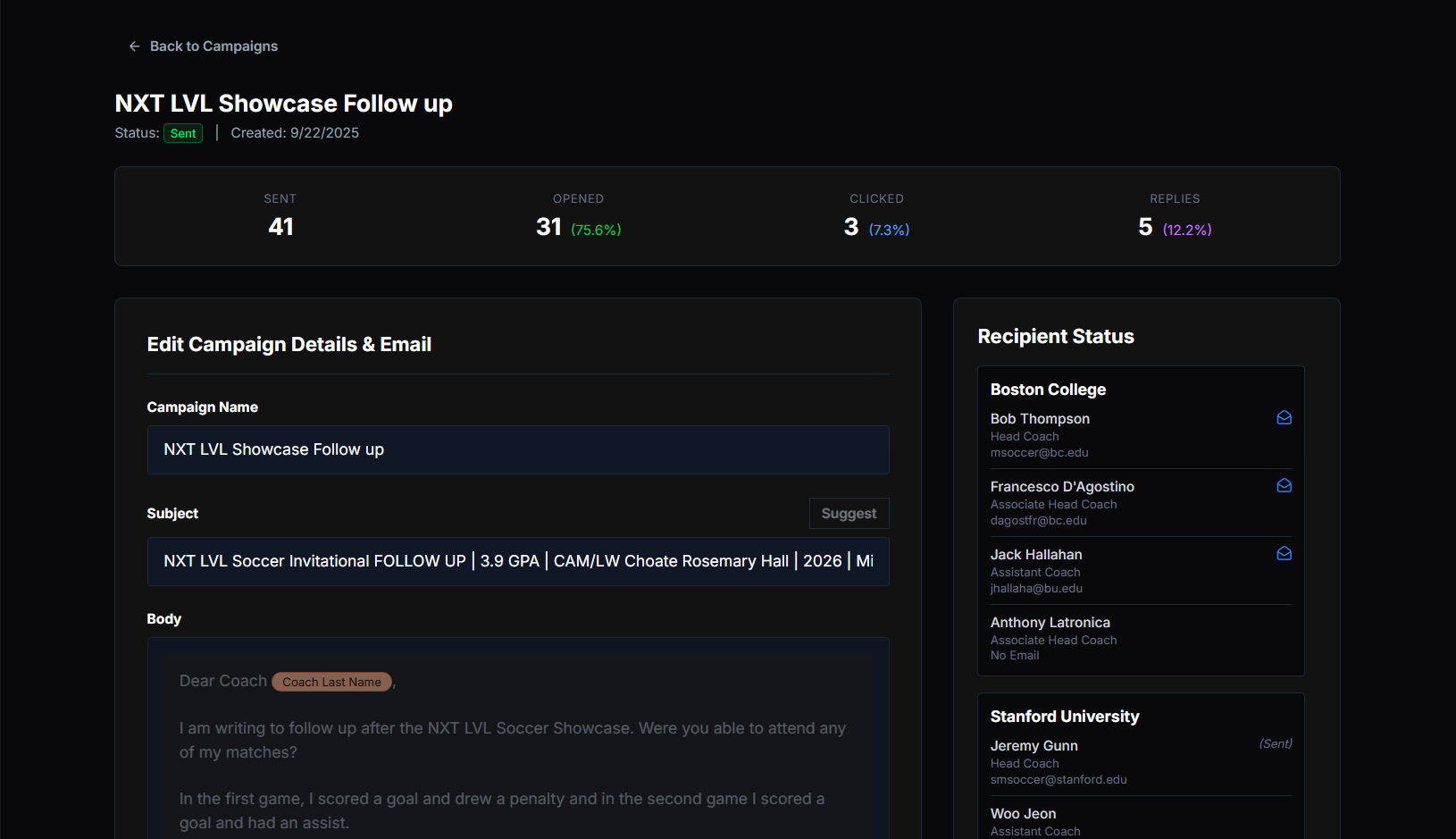Click the Suggest subject button
This screenshot has height=839, width=1456.
[x=849, y=514]
